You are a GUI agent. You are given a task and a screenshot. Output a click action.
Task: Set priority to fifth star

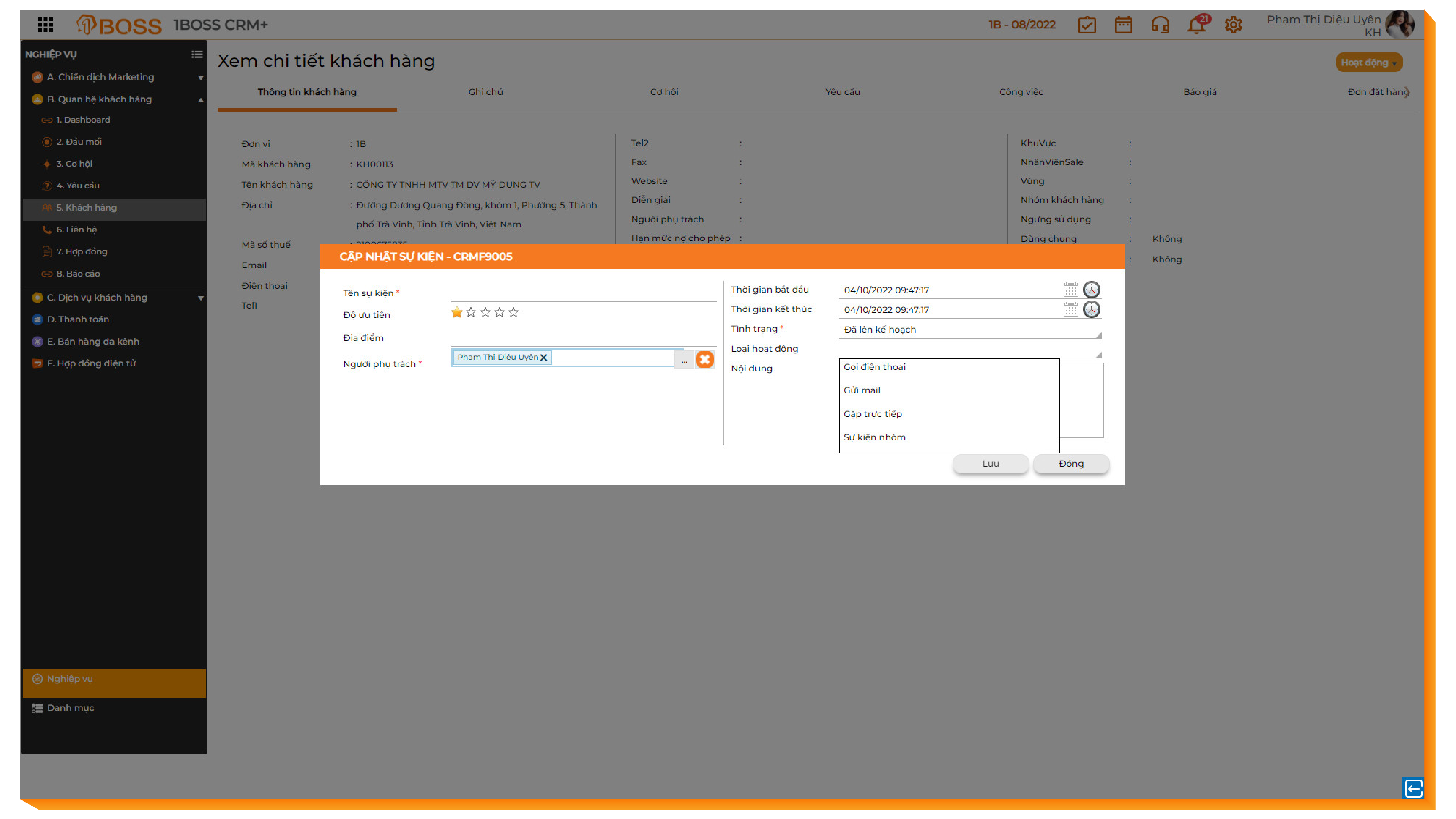click(513, 313)
